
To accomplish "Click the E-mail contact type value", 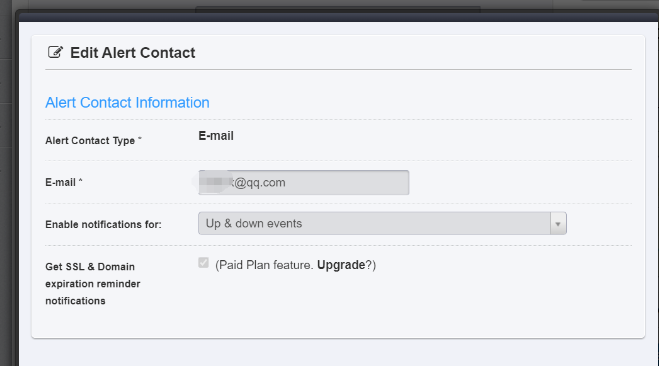I will click(216, 136).
